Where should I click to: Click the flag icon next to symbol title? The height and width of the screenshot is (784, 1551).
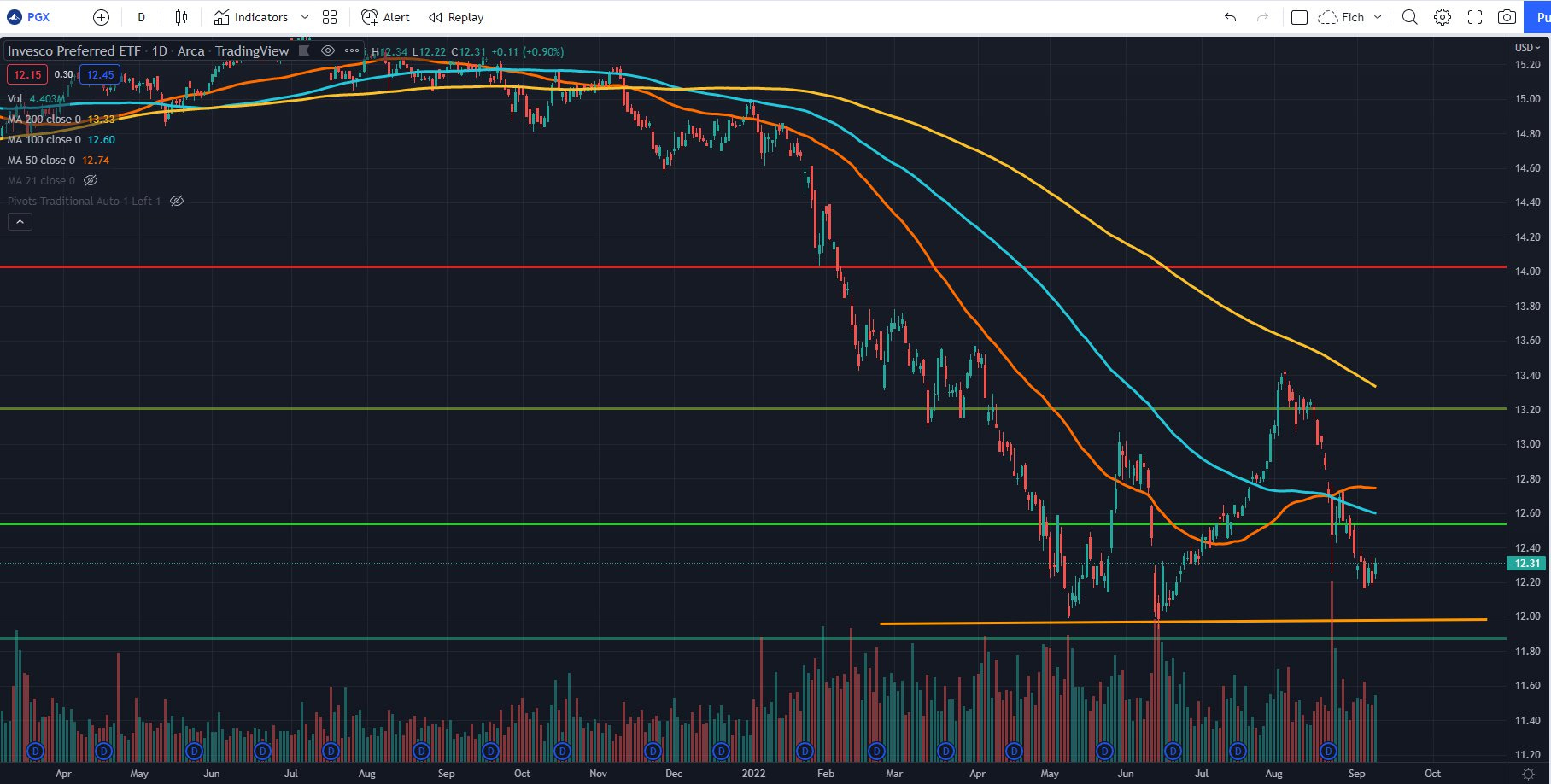click(x=304, y=50)
